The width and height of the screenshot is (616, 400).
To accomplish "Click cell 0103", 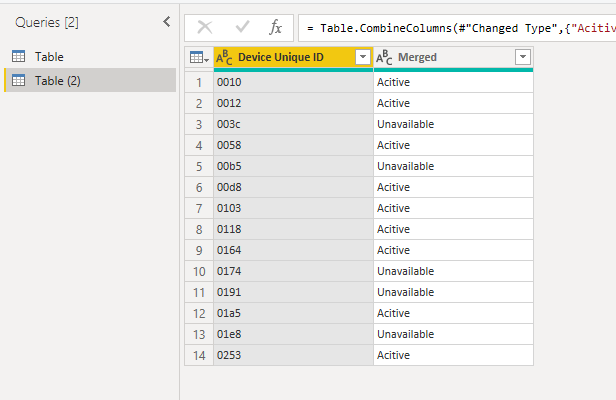I will point(293,208).
